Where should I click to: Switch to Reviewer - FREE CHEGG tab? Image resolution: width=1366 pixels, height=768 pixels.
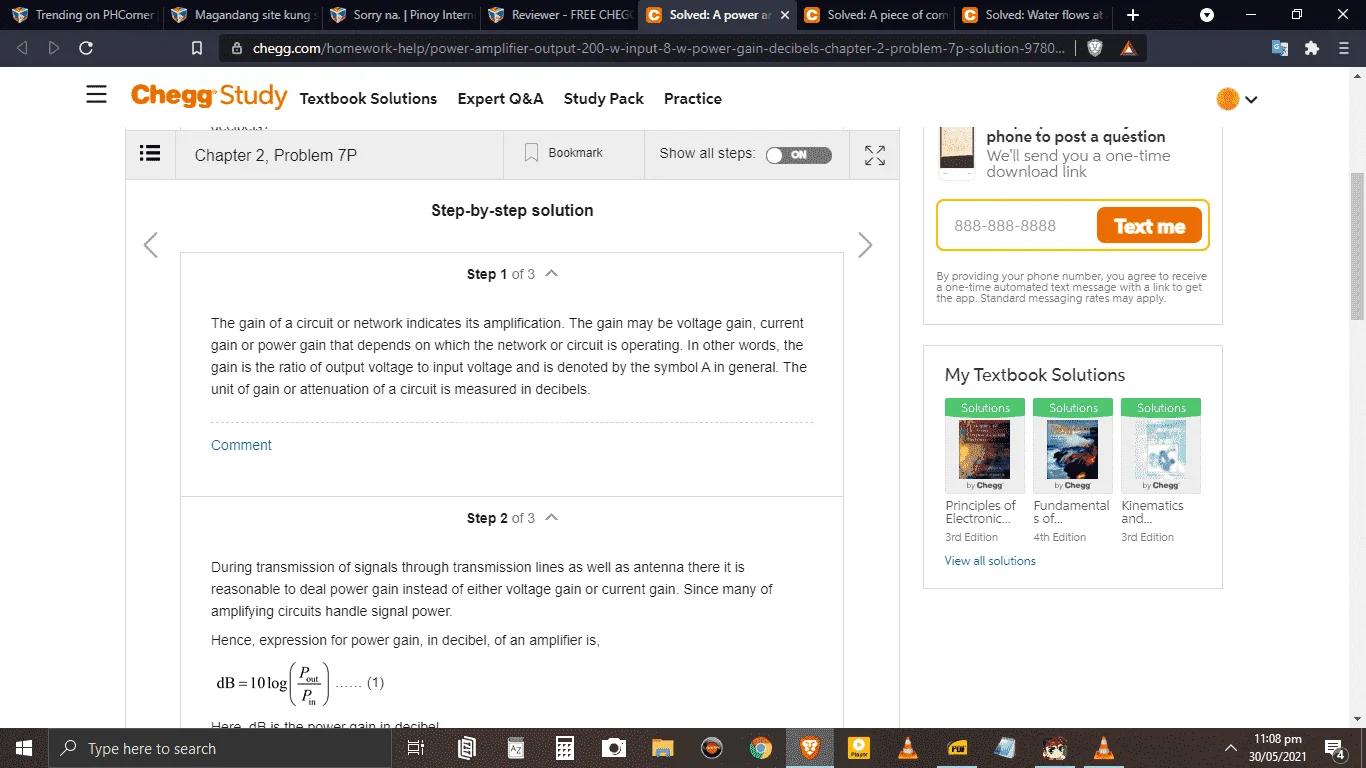pos(558,15)
